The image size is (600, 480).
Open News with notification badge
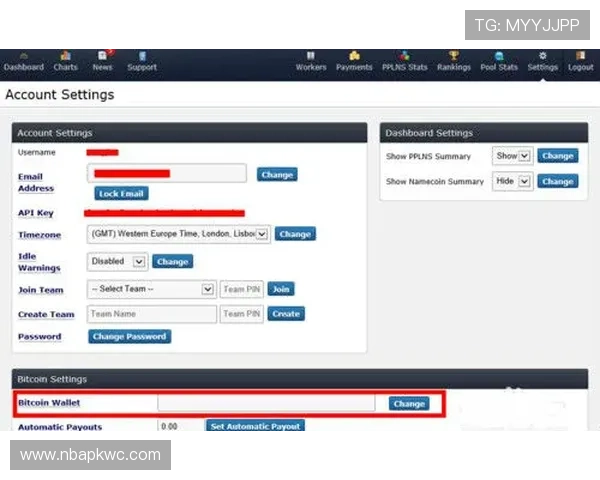(x=102, y=61)
